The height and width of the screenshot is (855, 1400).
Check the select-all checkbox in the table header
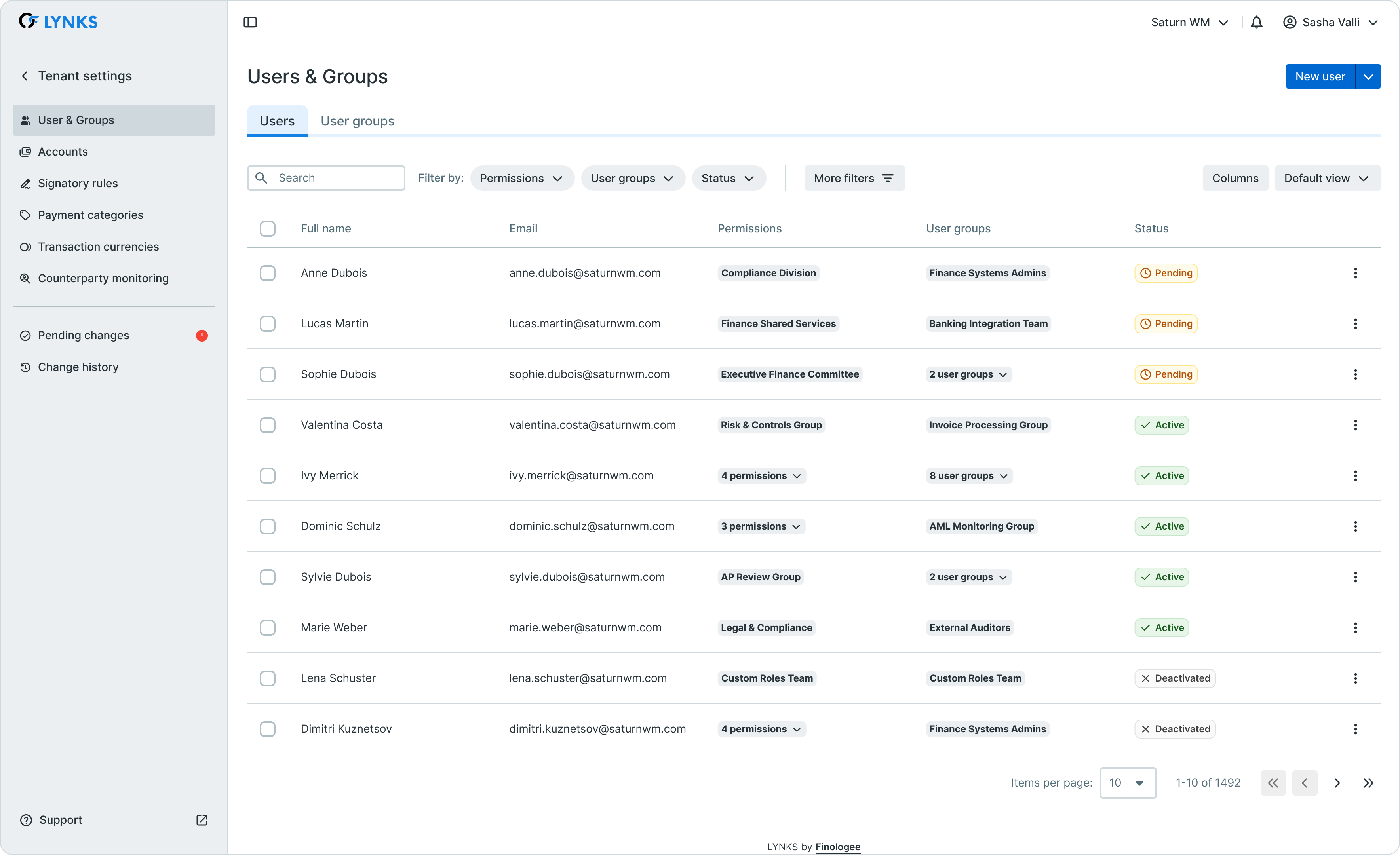click(268, 229)
